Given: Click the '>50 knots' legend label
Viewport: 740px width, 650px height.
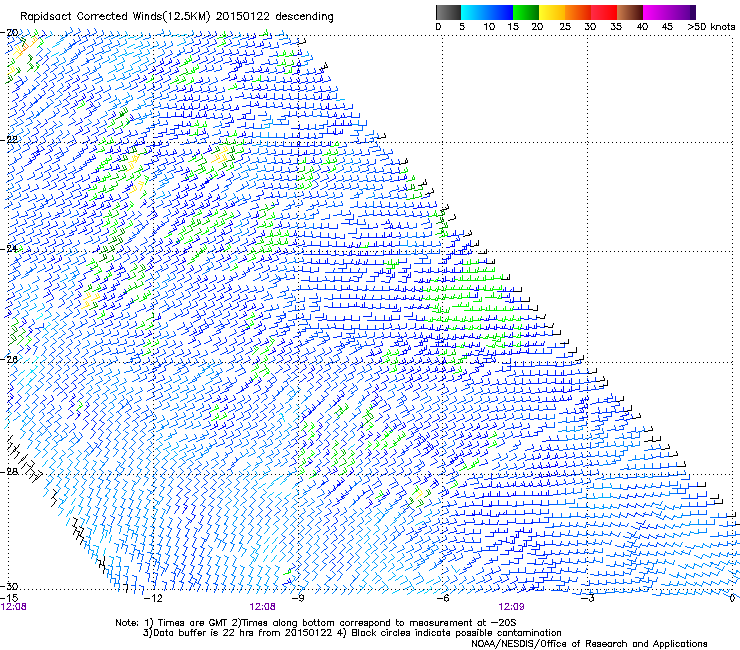Looking at the screenshot, I should pyautogui.click(x=711, y=27).
